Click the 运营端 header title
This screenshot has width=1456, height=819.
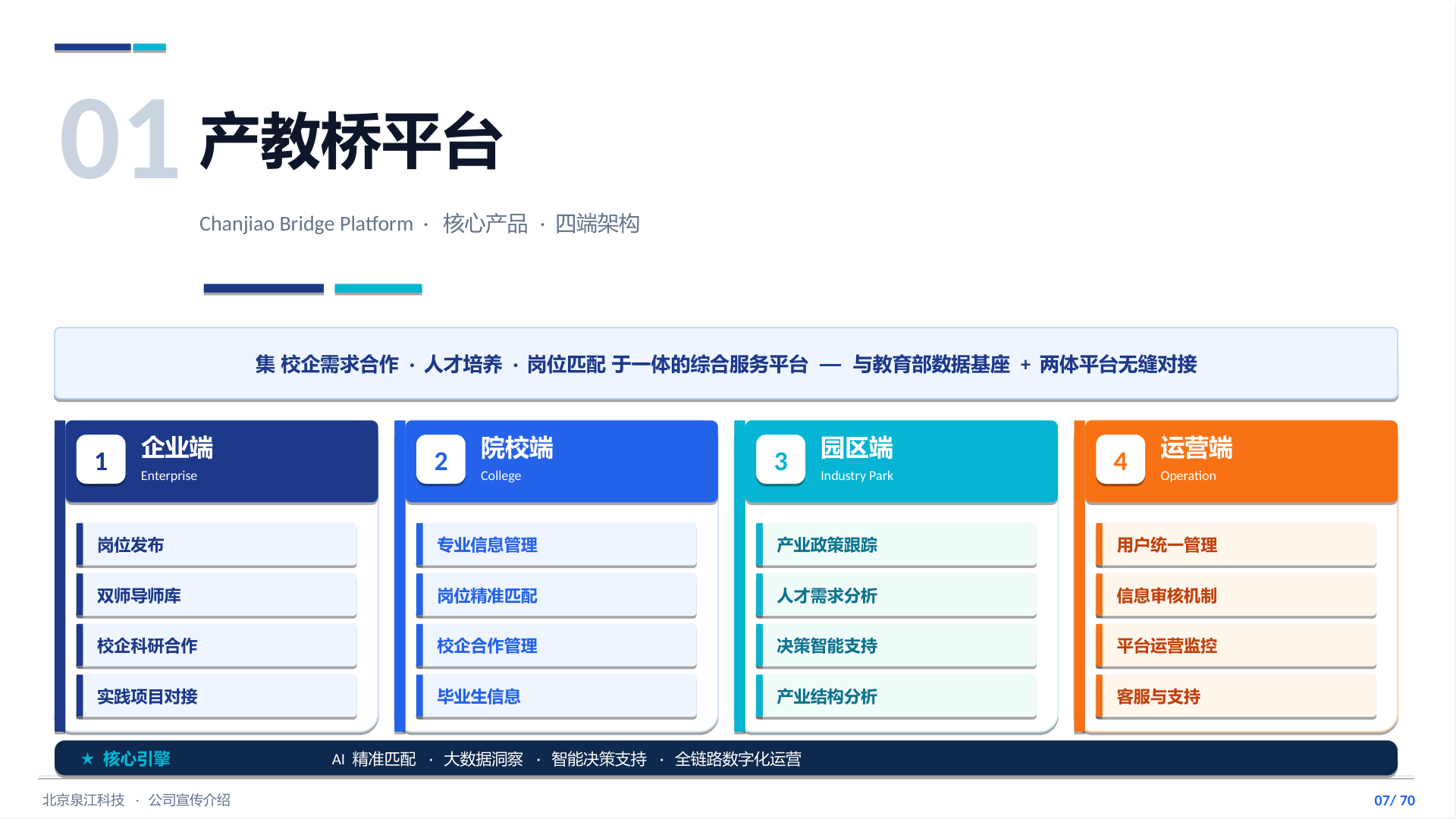point(1196,447)
